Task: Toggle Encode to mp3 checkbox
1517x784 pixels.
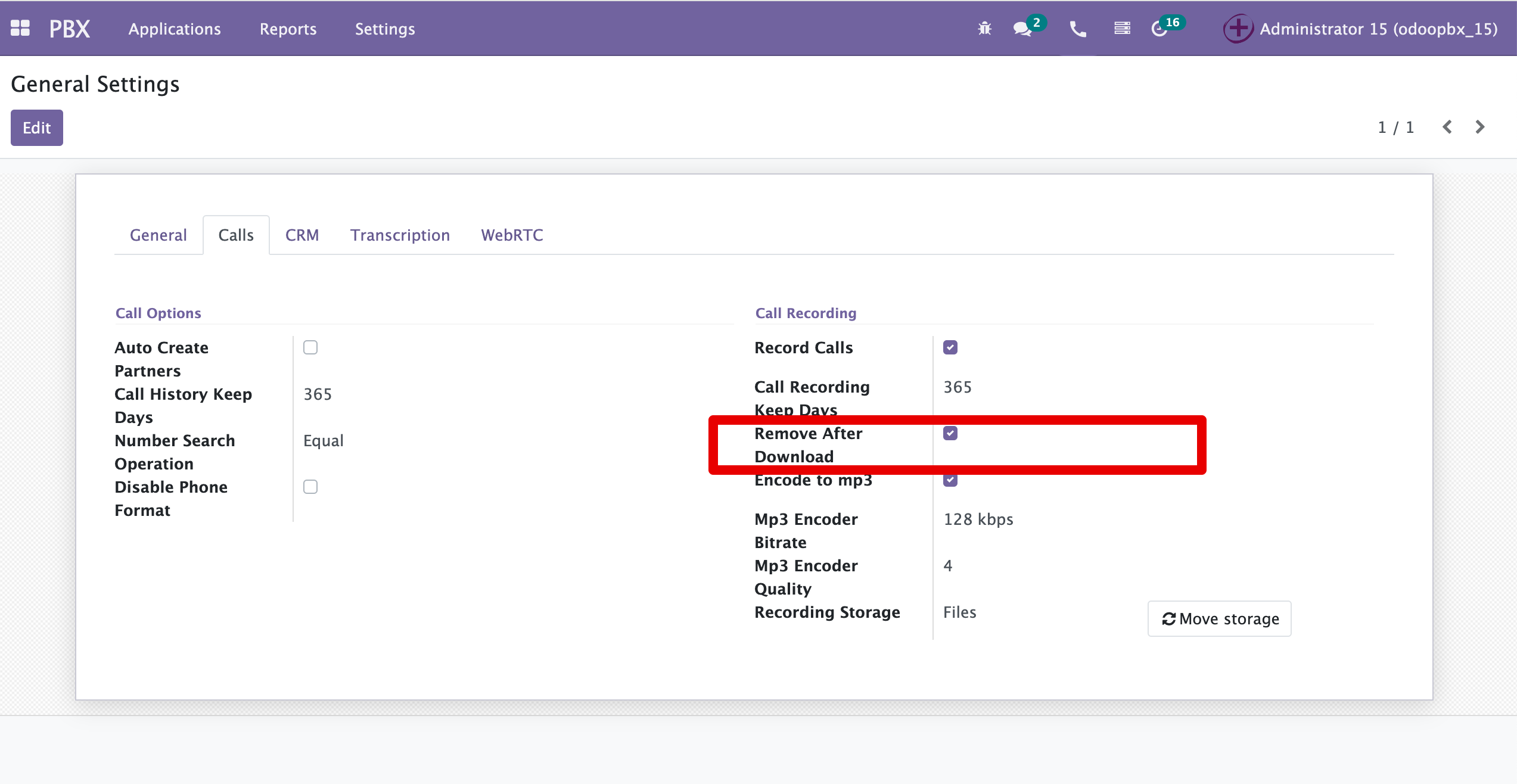Action: pyautogui.click(x=950, y=480)
